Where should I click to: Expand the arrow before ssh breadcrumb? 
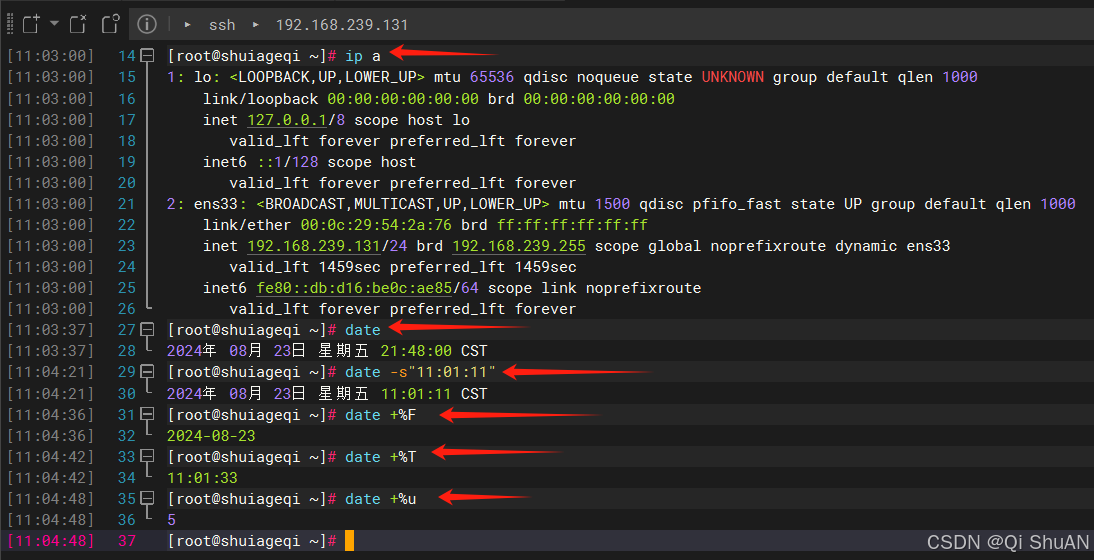[x=188, y=25]
